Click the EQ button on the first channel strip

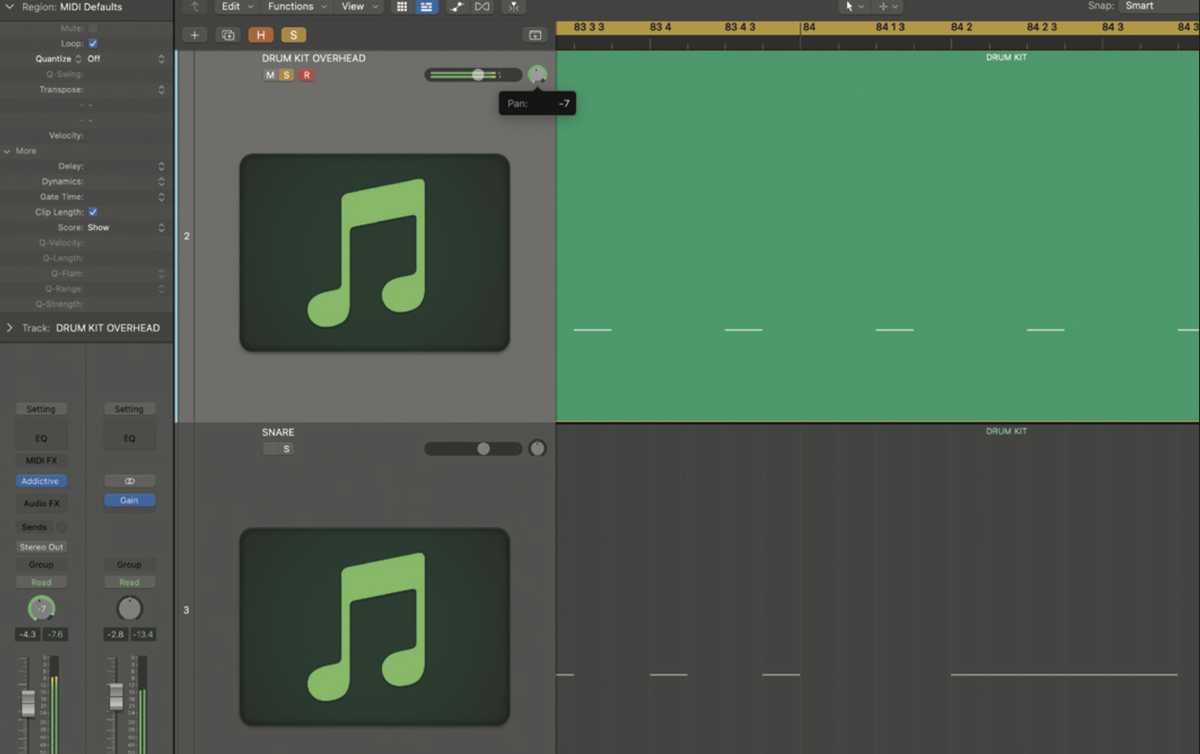click(41, 437)
